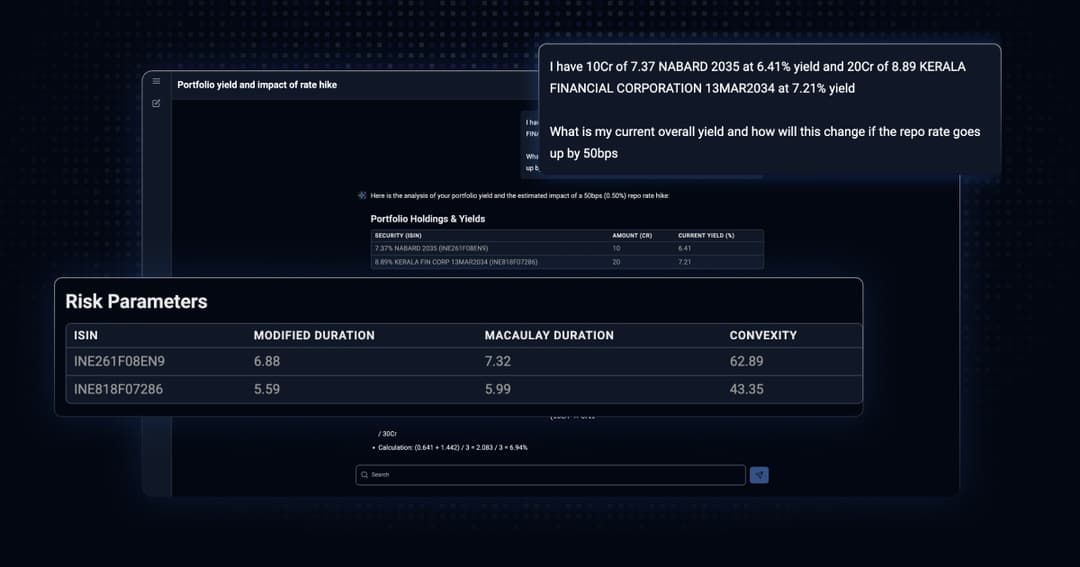Viewport: 1080px width, 567px height.
Task: Select the 8.89% KERALA FIN CORP row
Action: pyautogui.click(x=567, y=262)
